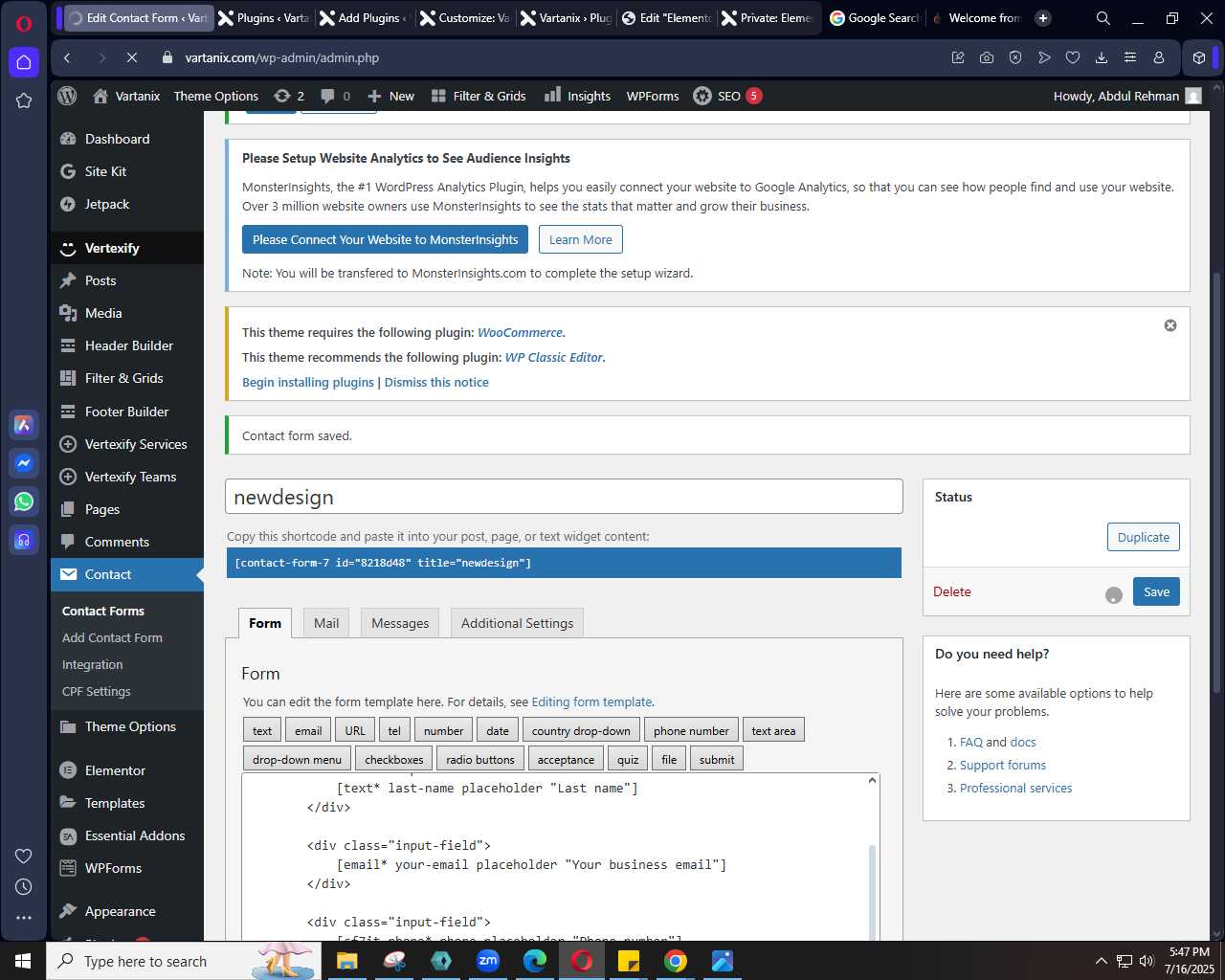Open Aria AI sidebar icon
Screen dimensions: 1225x980
pos(24,425)
